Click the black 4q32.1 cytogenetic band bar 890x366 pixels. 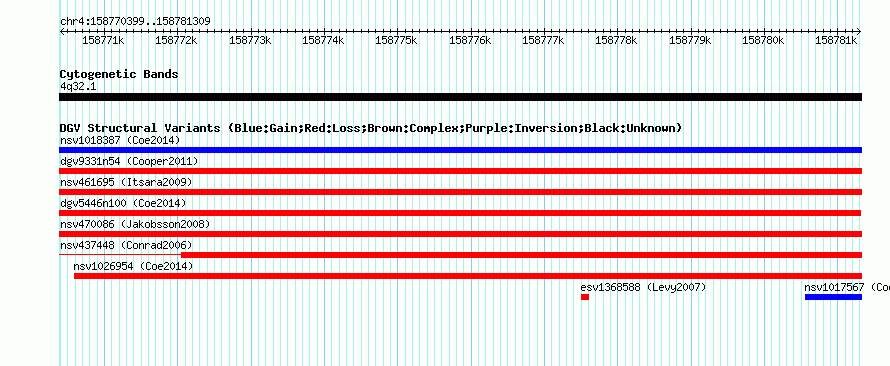click(x=460, y=97)
